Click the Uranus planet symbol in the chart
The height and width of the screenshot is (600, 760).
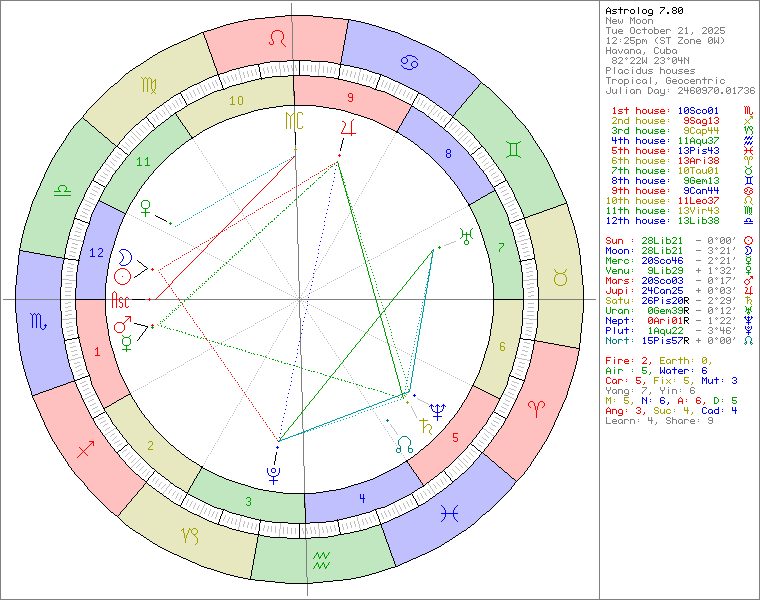(x=465, y=235)
